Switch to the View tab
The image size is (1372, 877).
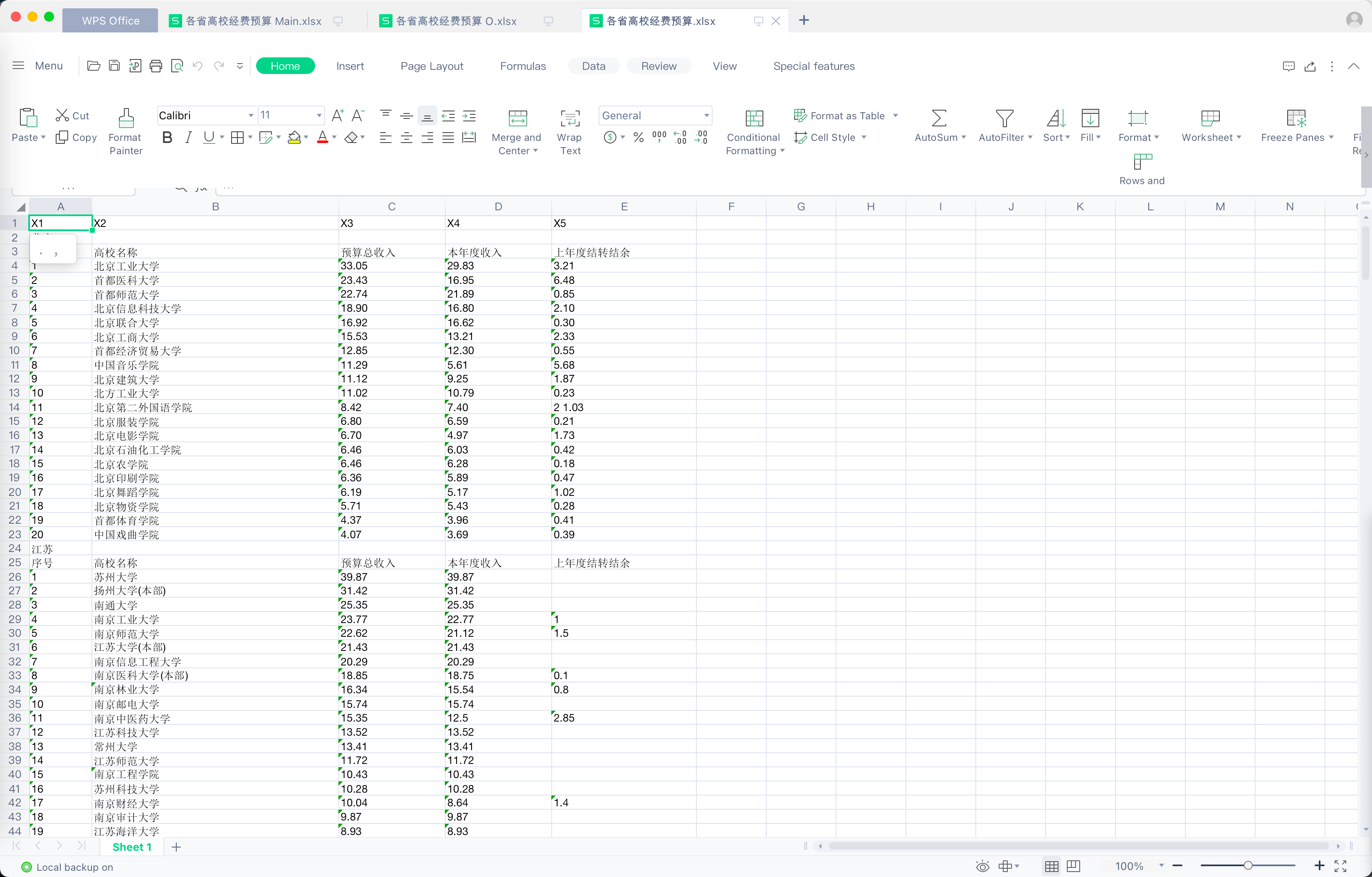click(x=725, y=66)
